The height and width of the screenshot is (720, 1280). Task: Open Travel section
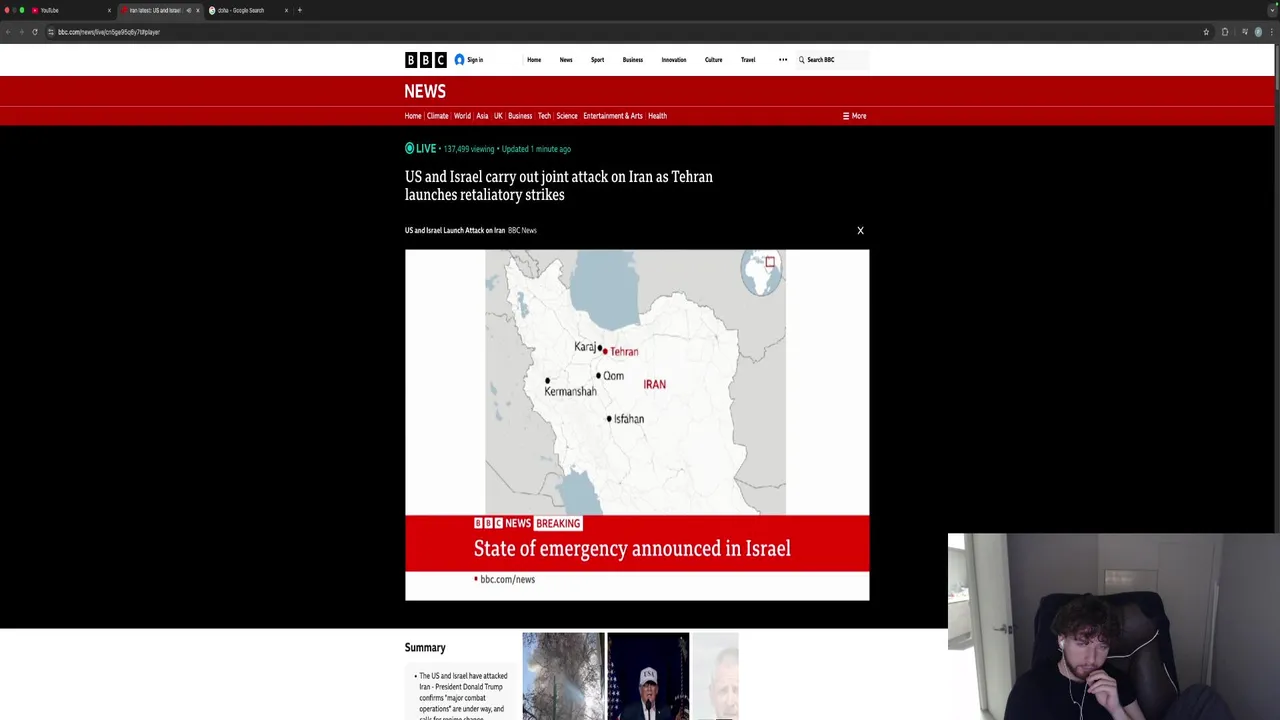tap(748, 60)
